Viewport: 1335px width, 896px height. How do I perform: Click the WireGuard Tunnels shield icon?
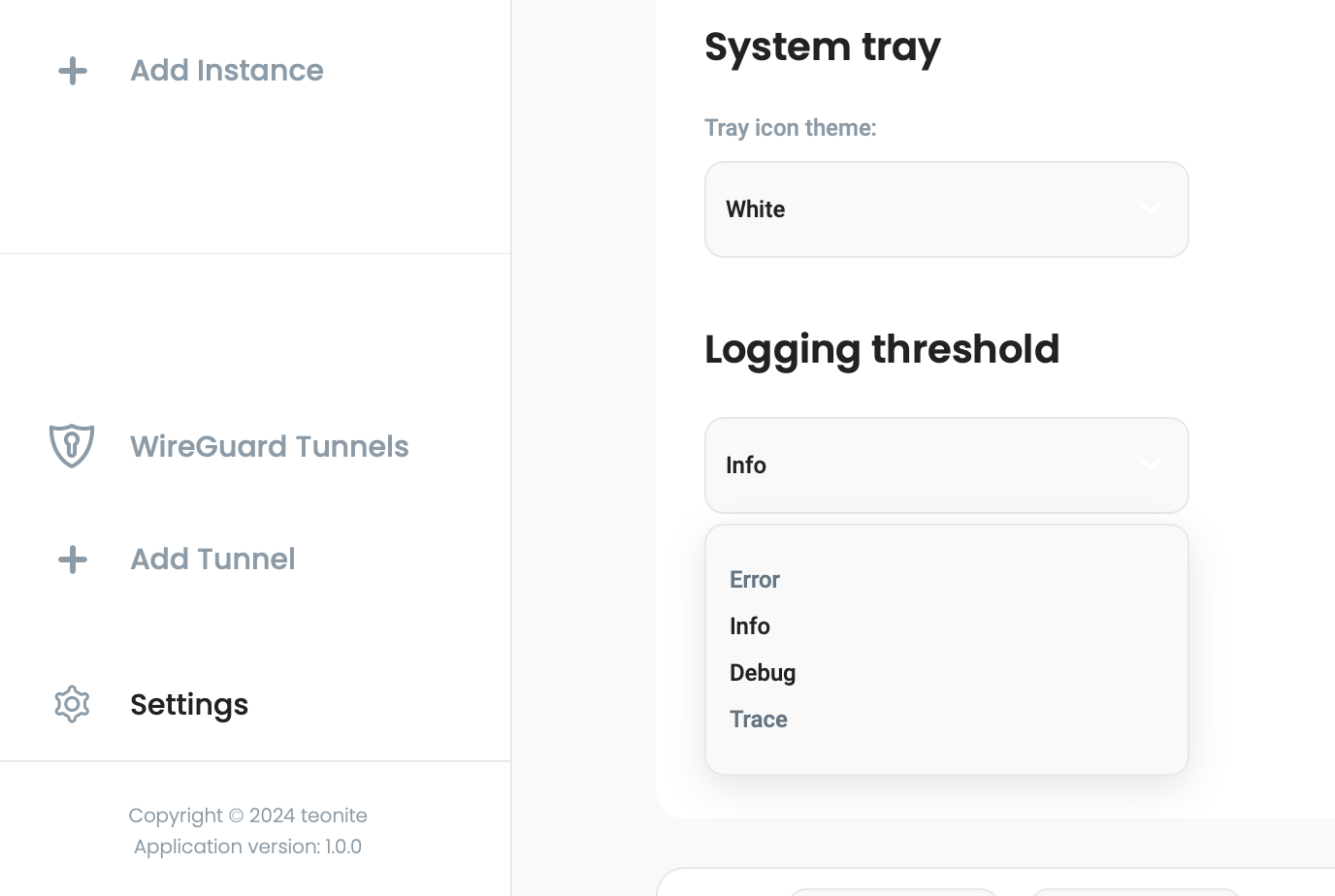point(72,446)
